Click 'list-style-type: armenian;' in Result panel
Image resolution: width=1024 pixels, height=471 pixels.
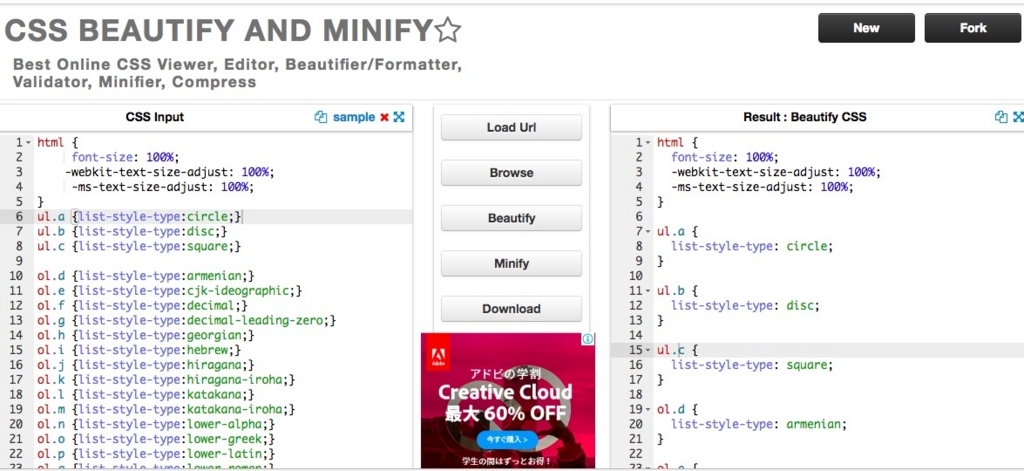[x=760, y=425]
